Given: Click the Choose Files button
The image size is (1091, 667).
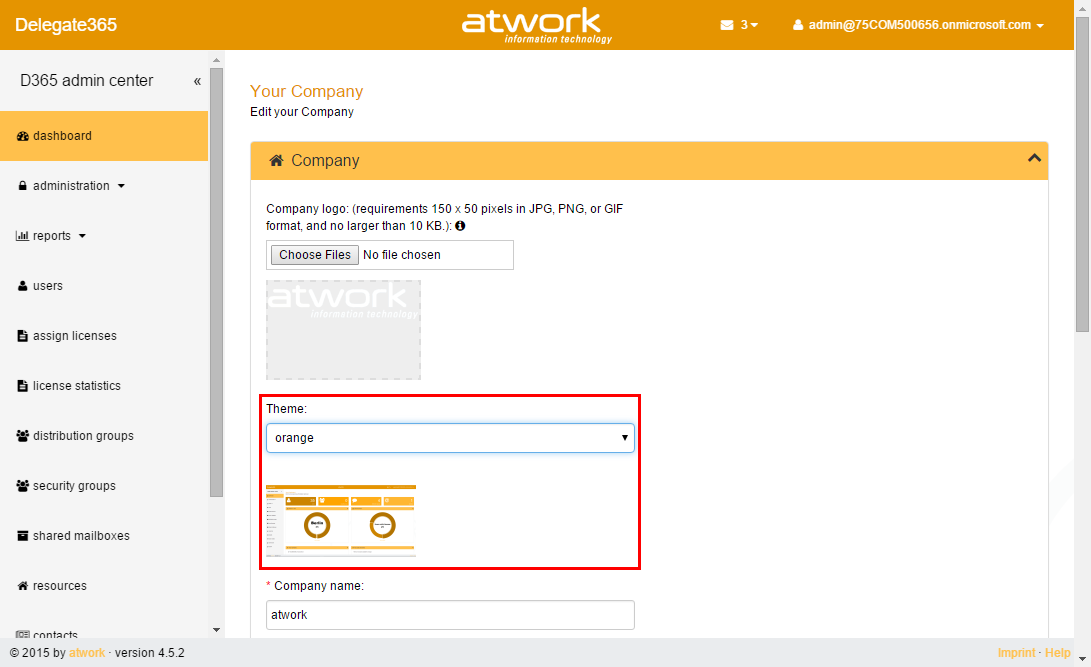Looking at the screenshot, I should 314,255.
